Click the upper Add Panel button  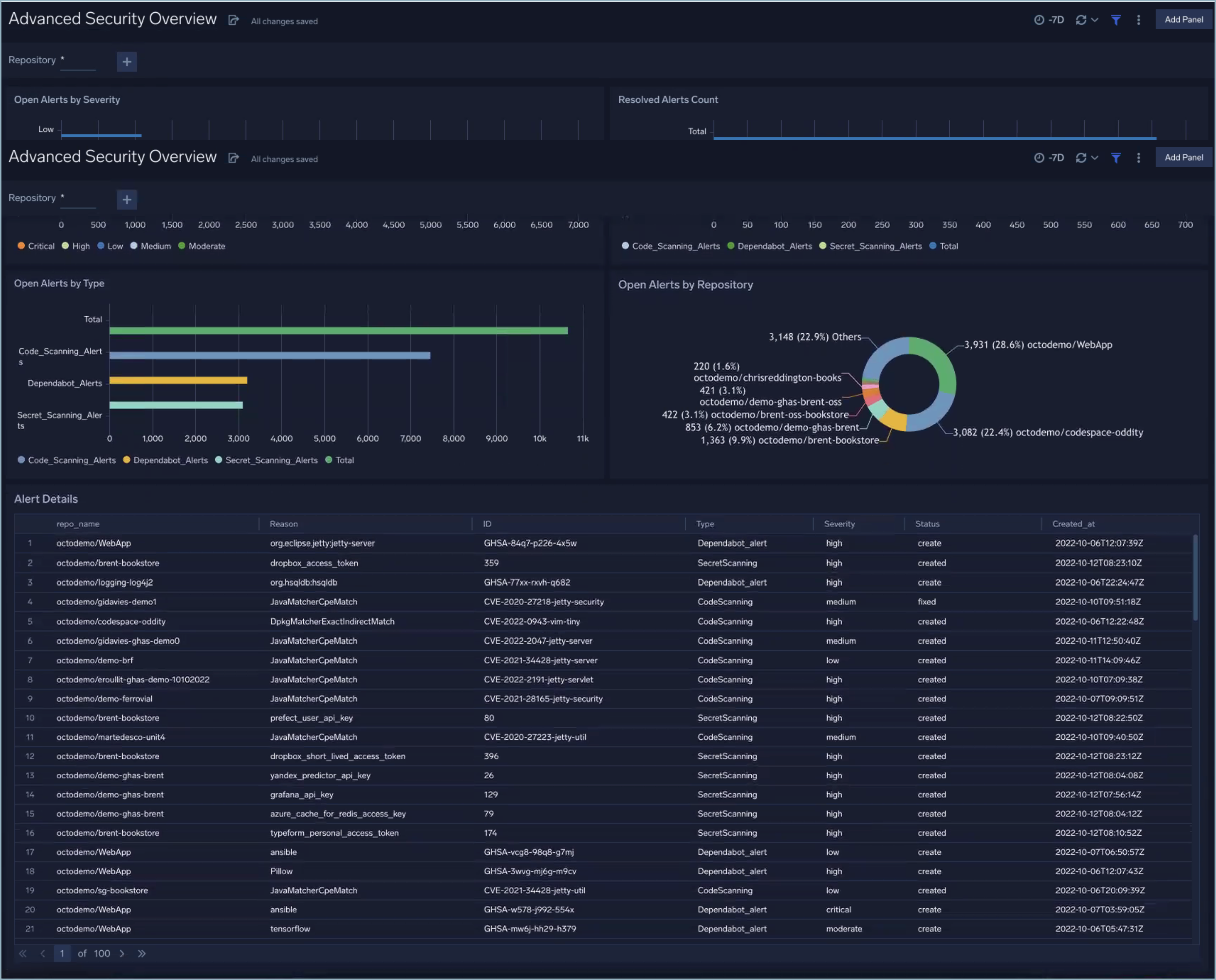(x=1183, y=19)
